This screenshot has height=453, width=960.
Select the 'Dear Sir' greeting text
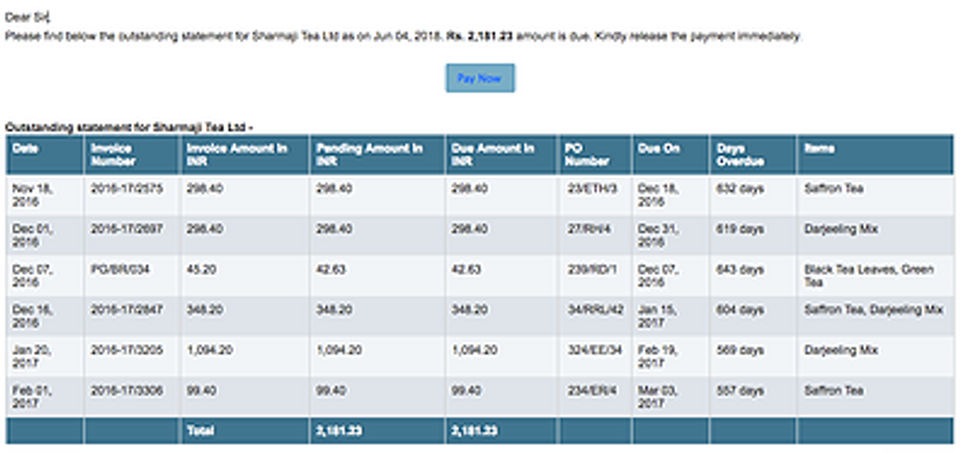pos(26,18)
